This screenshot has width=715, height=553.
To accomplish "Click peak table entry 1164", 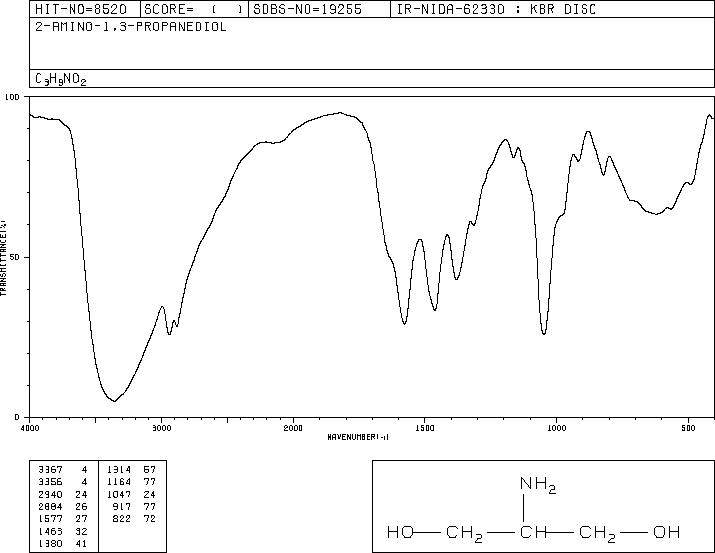I will pyautogui.click(x=119, y=482).
